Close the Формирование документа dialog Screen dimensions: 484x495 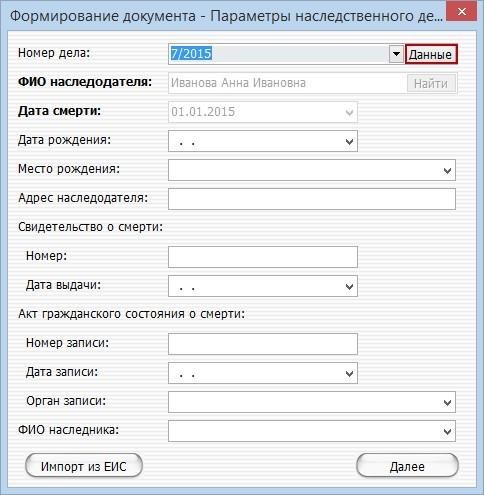462,12
